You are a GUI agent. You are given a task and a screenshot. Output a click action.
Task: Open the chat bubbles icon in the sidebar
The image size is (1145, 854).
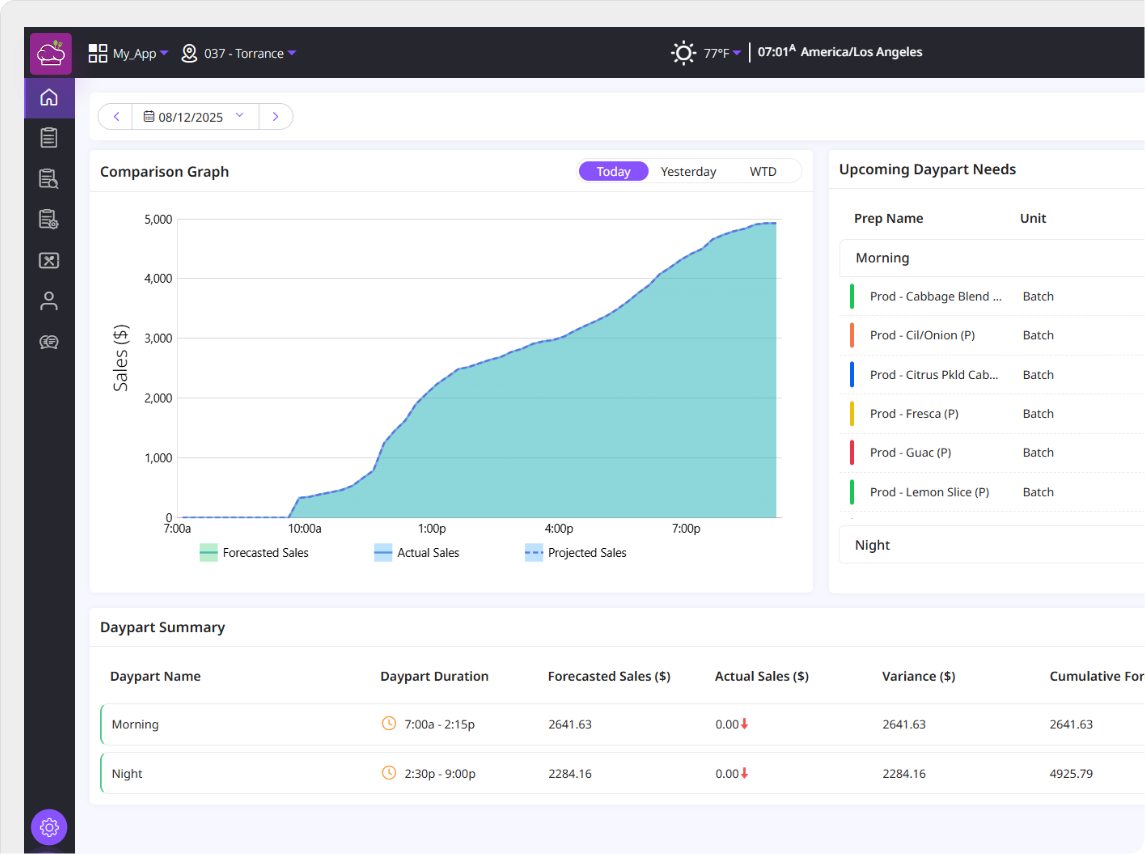[x=49, y=342]
